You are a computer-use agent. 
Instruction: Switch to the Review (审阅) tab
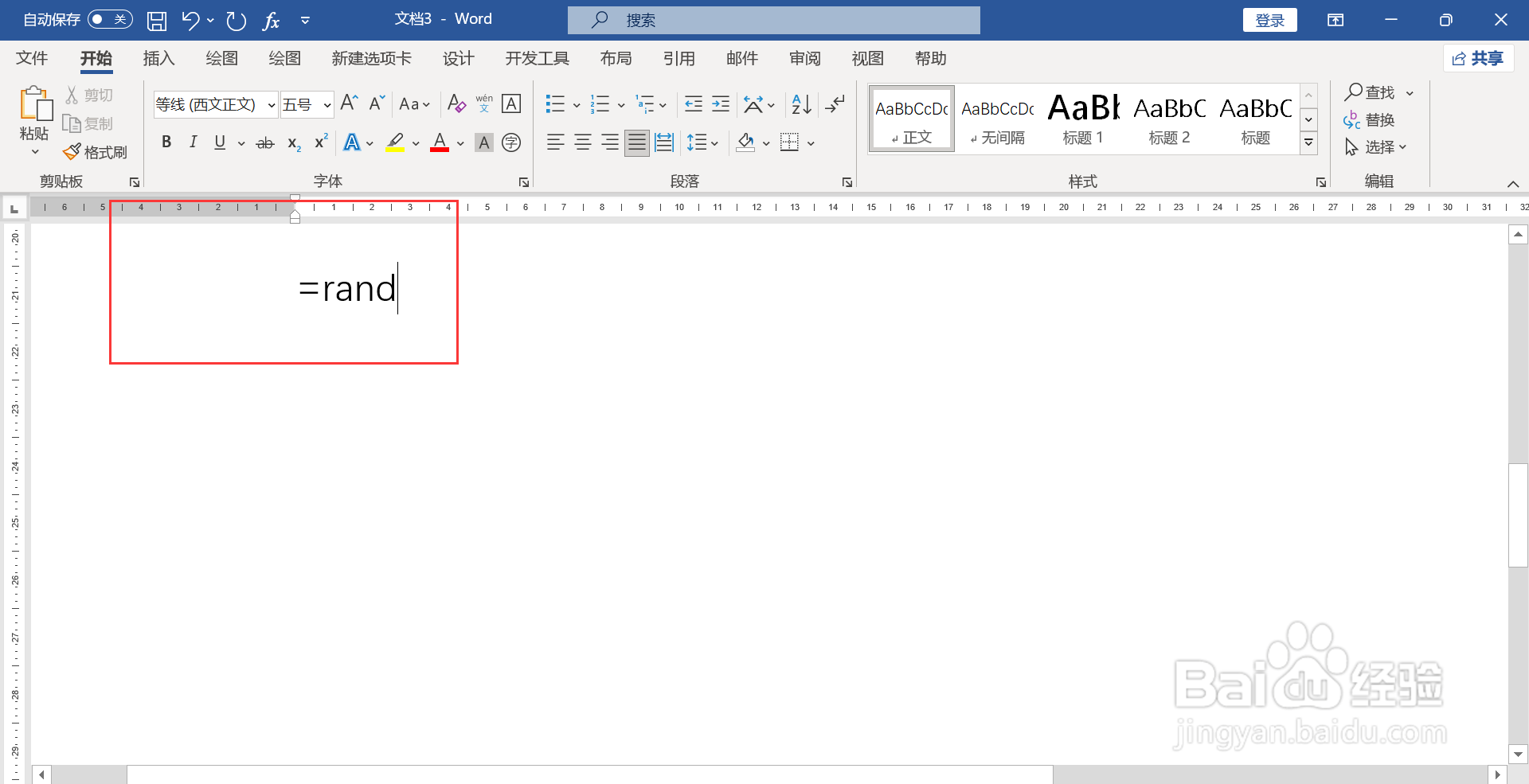[x=804, y=58]
